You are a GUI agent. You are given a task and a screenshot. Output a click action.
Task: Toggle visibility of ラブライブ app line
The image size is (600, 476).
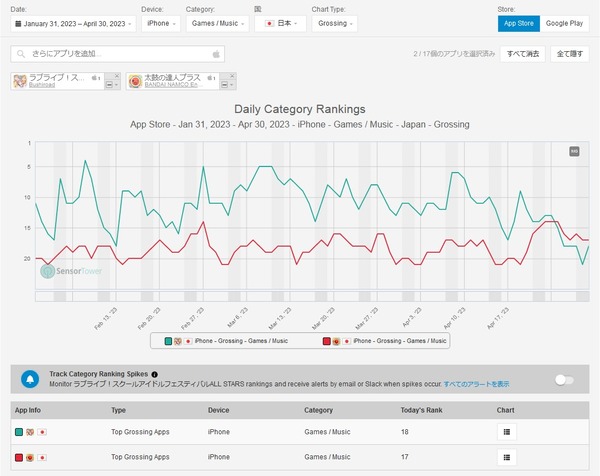pyautogui.click(x=109, y=85)
